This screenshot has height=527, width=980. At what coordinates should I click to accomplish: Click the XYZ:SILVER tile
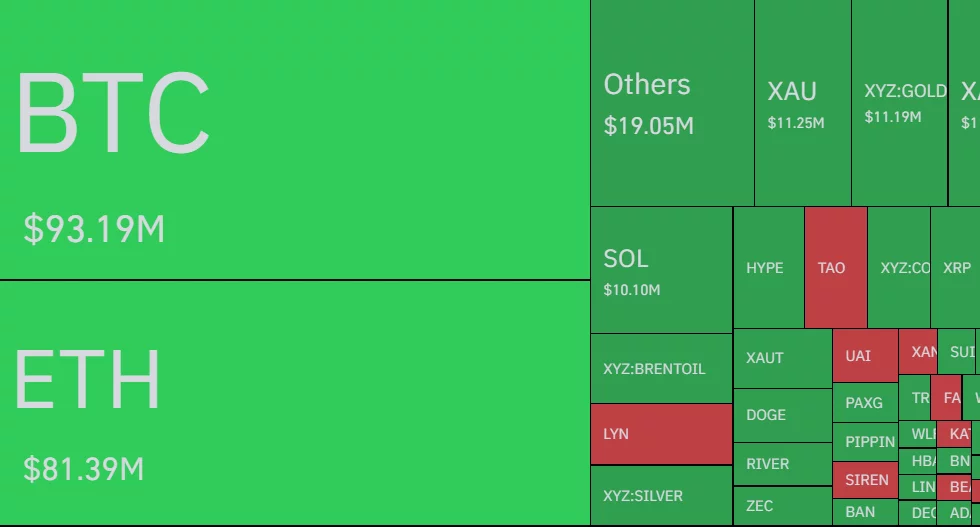(x=661, y=495)
